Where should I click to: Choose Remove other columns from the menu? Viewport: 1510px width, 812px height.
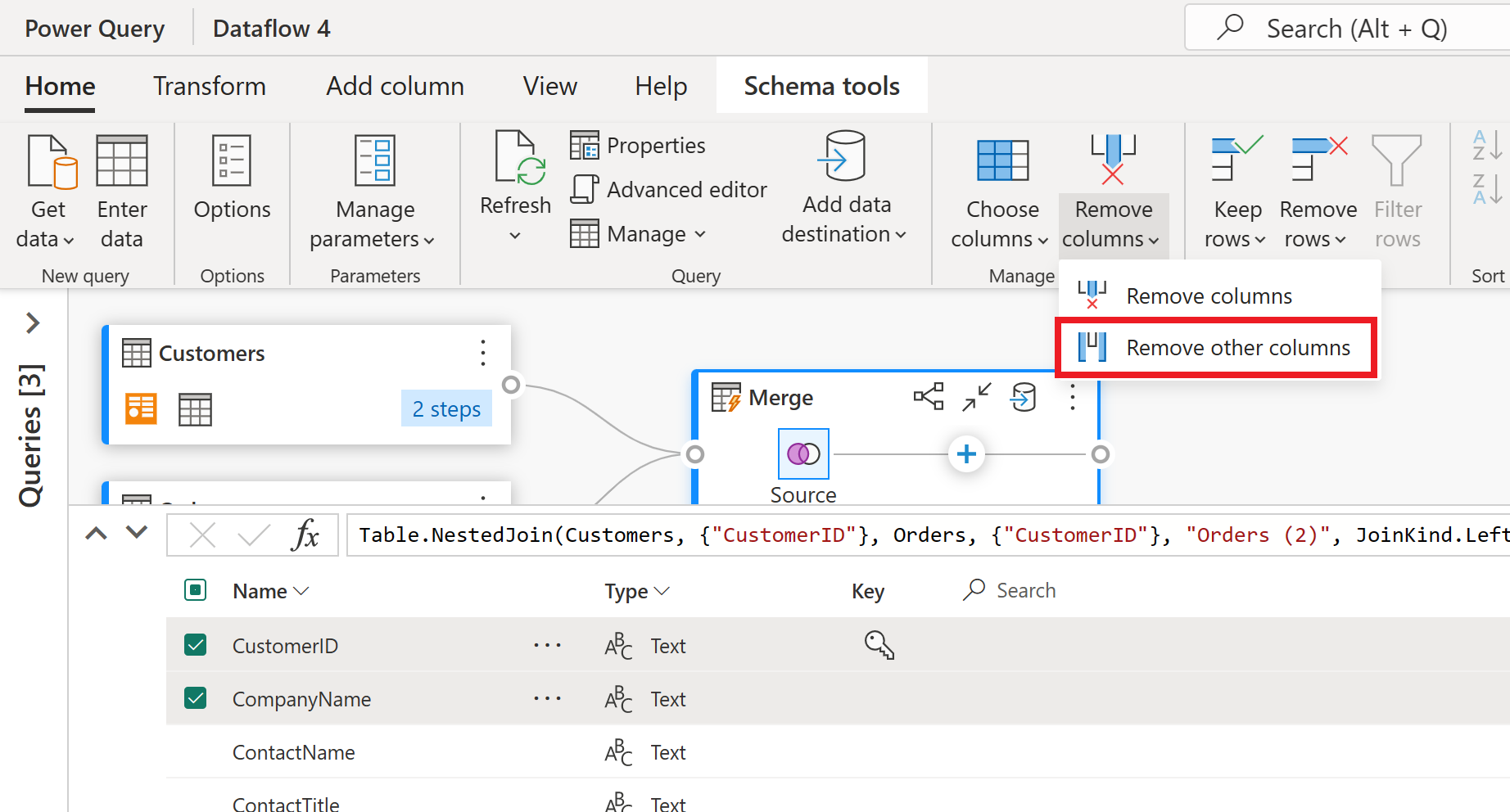click(x=1237, y=347)
